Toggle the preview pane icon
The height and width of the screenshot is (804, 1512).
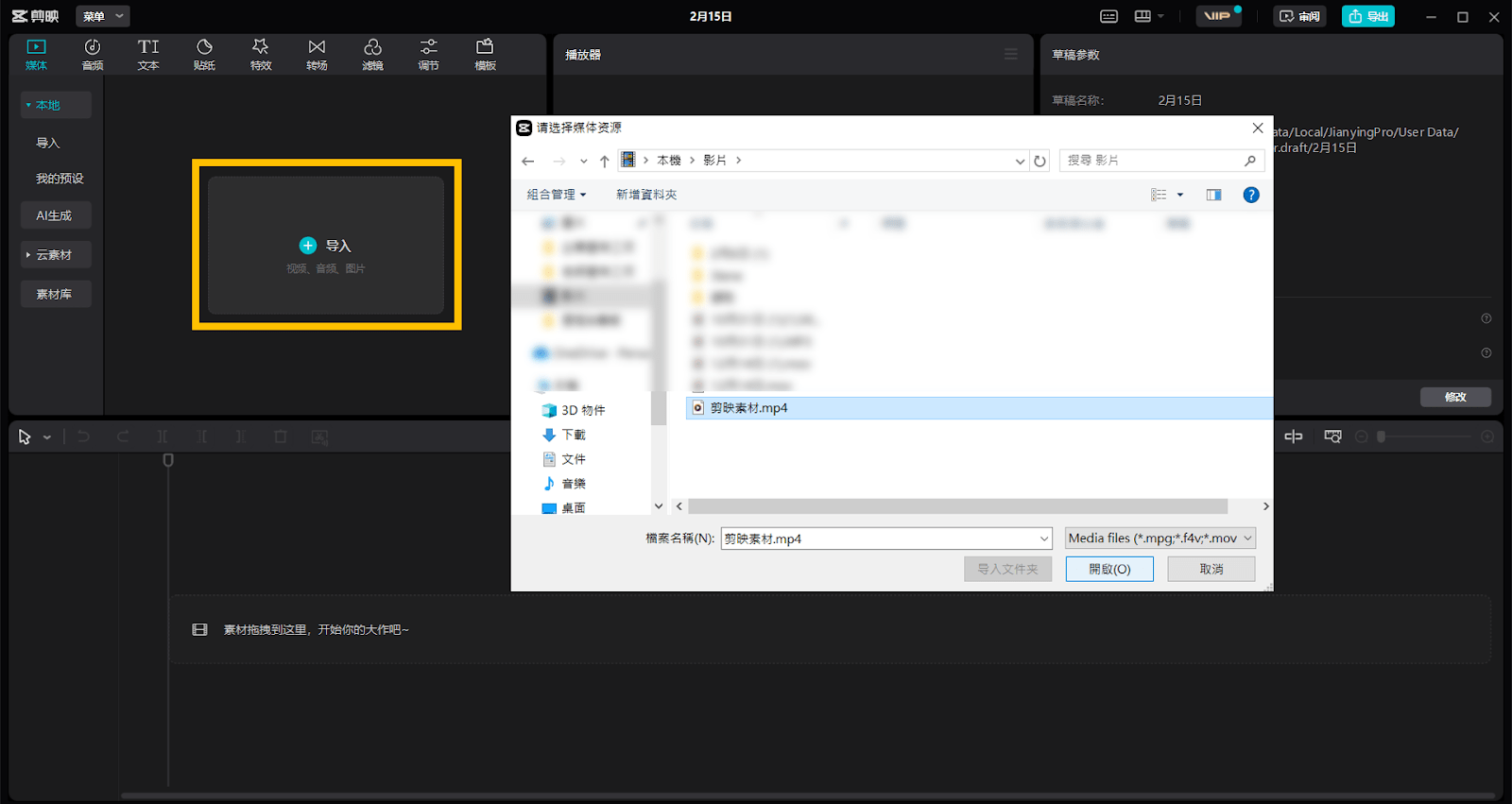click(x=1214, y=195)
